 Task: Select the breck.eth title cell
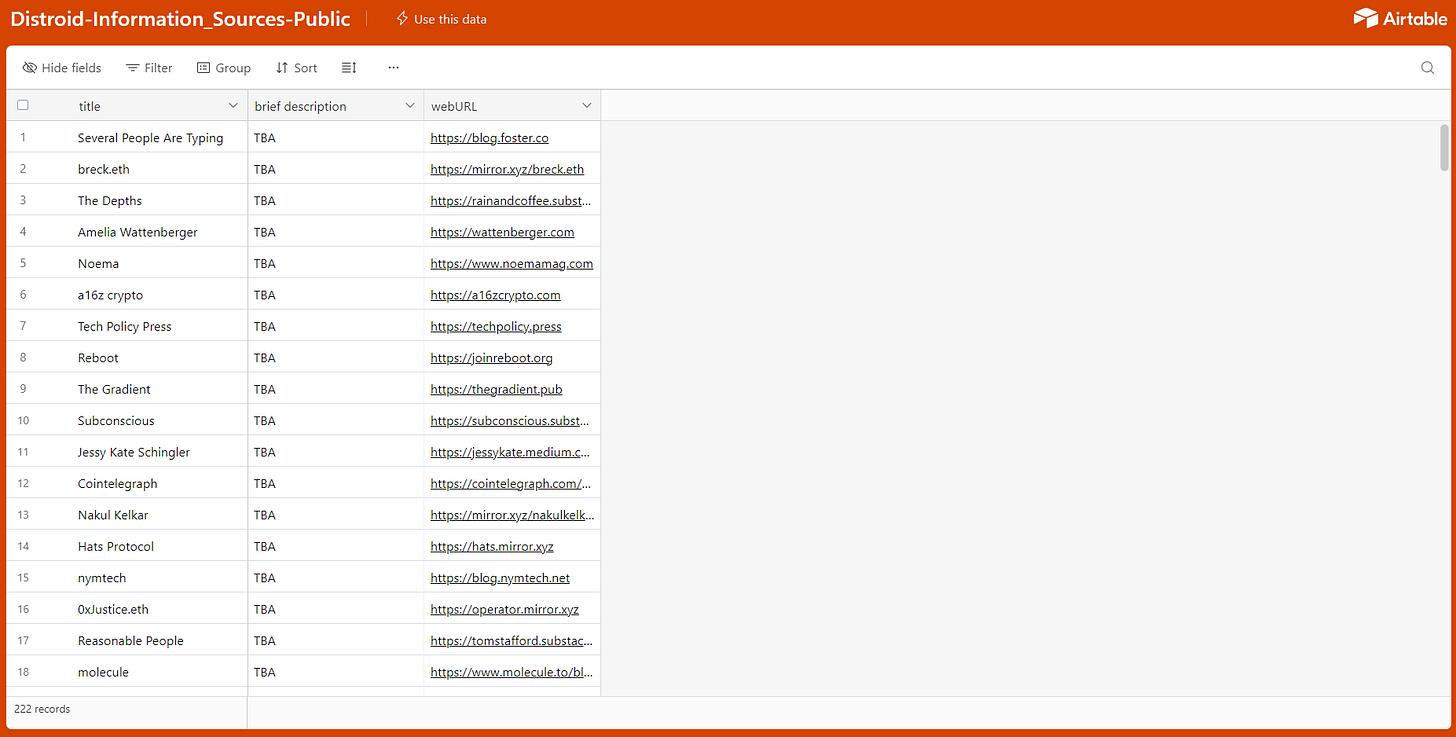(106, 169)
